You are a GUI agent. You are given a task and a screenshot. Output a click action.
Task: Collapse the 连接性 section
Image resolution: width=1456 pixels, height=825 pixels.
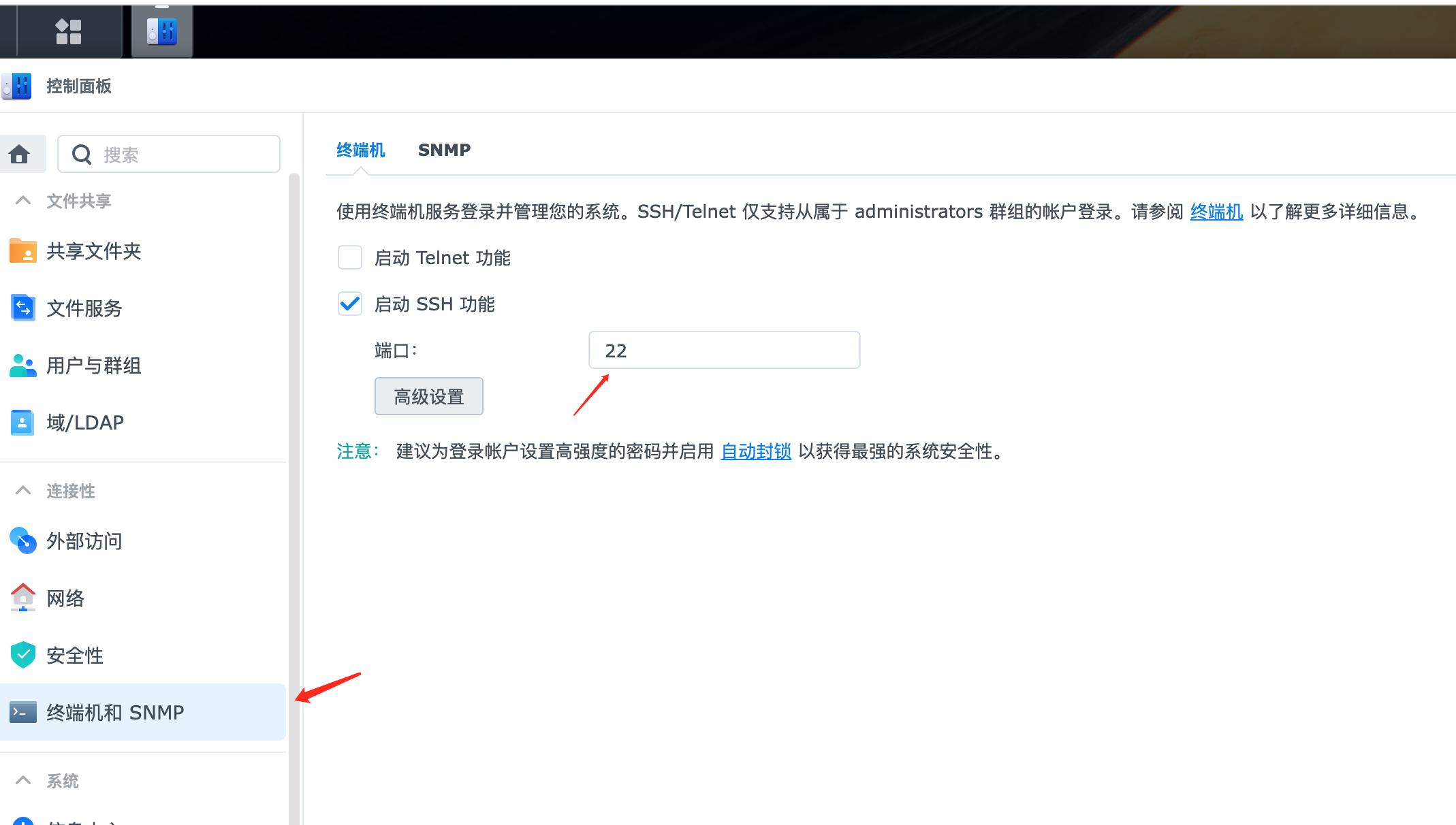point(22,491)
